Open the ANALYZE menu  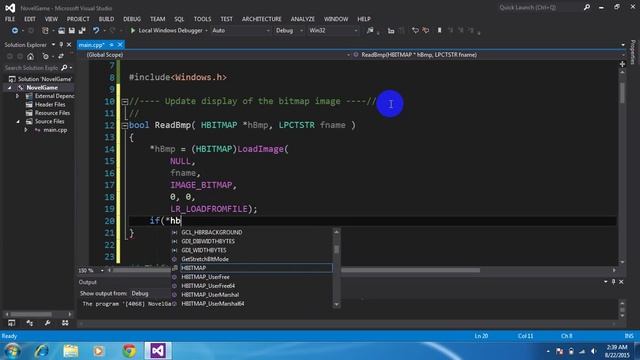302,19
